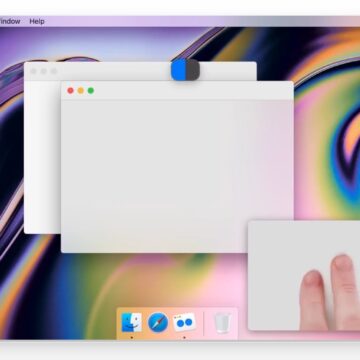
Task: Click the blue-gray snap overlay icon
Action: click(x=185, y=70)
